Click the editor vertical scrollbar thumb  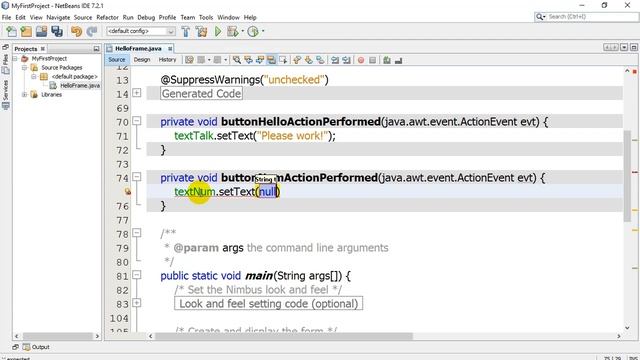point(627,176)
